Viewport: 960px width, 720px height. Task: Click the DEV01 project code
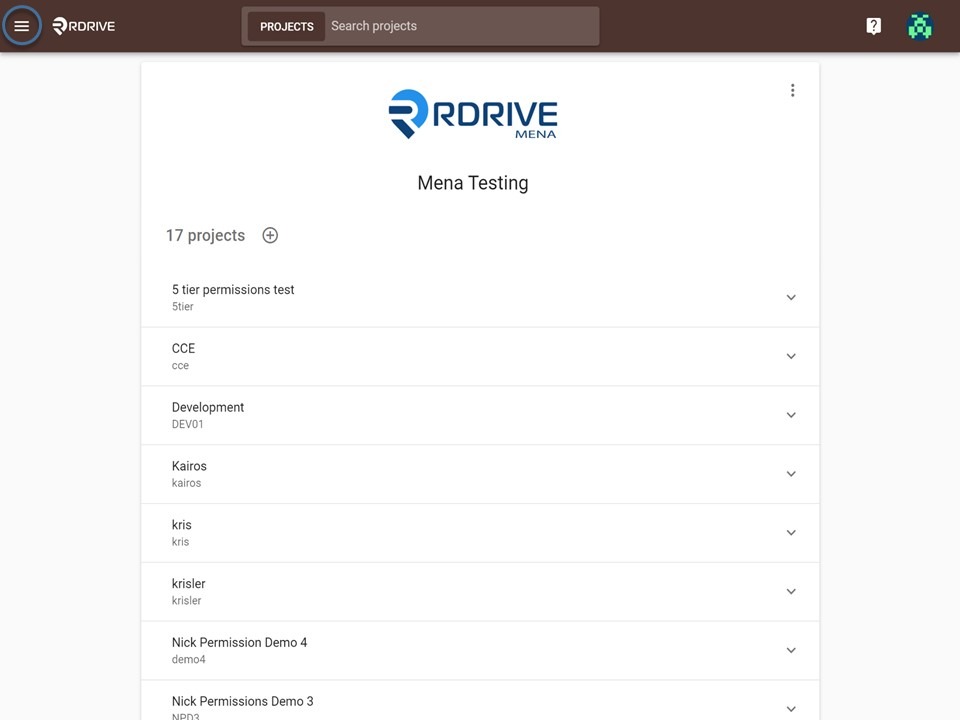(187, 424)
